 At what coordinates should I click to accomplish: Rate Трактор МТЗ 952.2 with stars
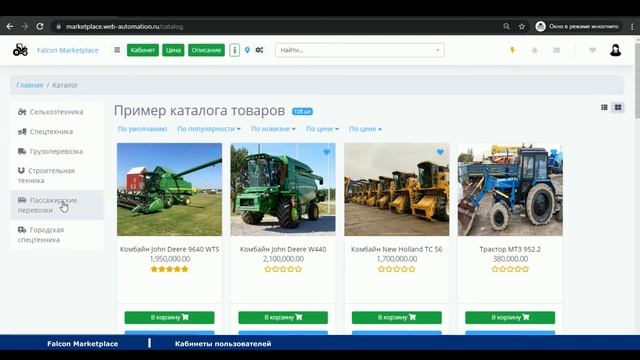point(510,269)
